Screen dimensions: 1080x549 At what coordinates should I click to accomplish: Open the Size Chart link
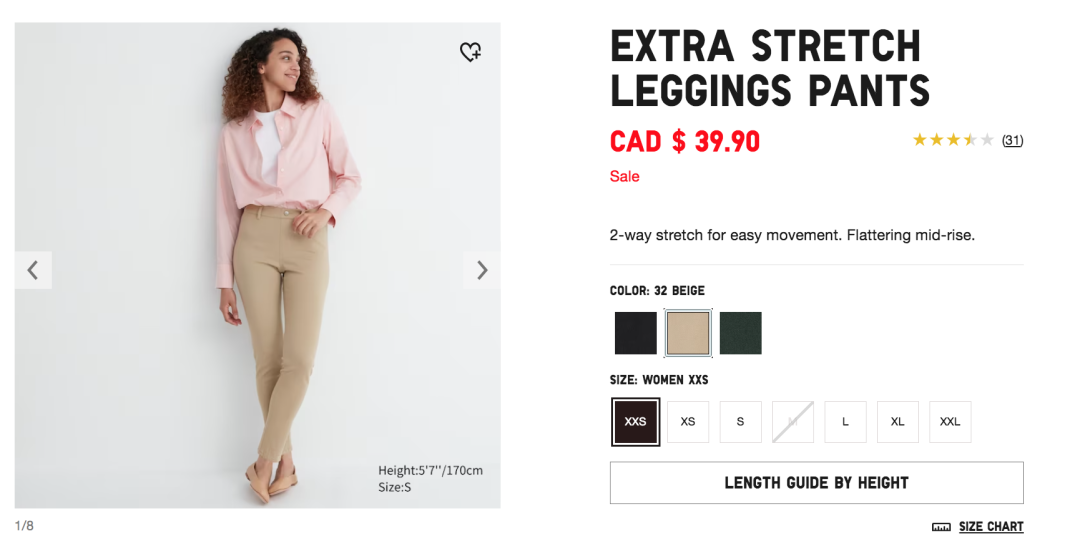click(x=991, y=527)
